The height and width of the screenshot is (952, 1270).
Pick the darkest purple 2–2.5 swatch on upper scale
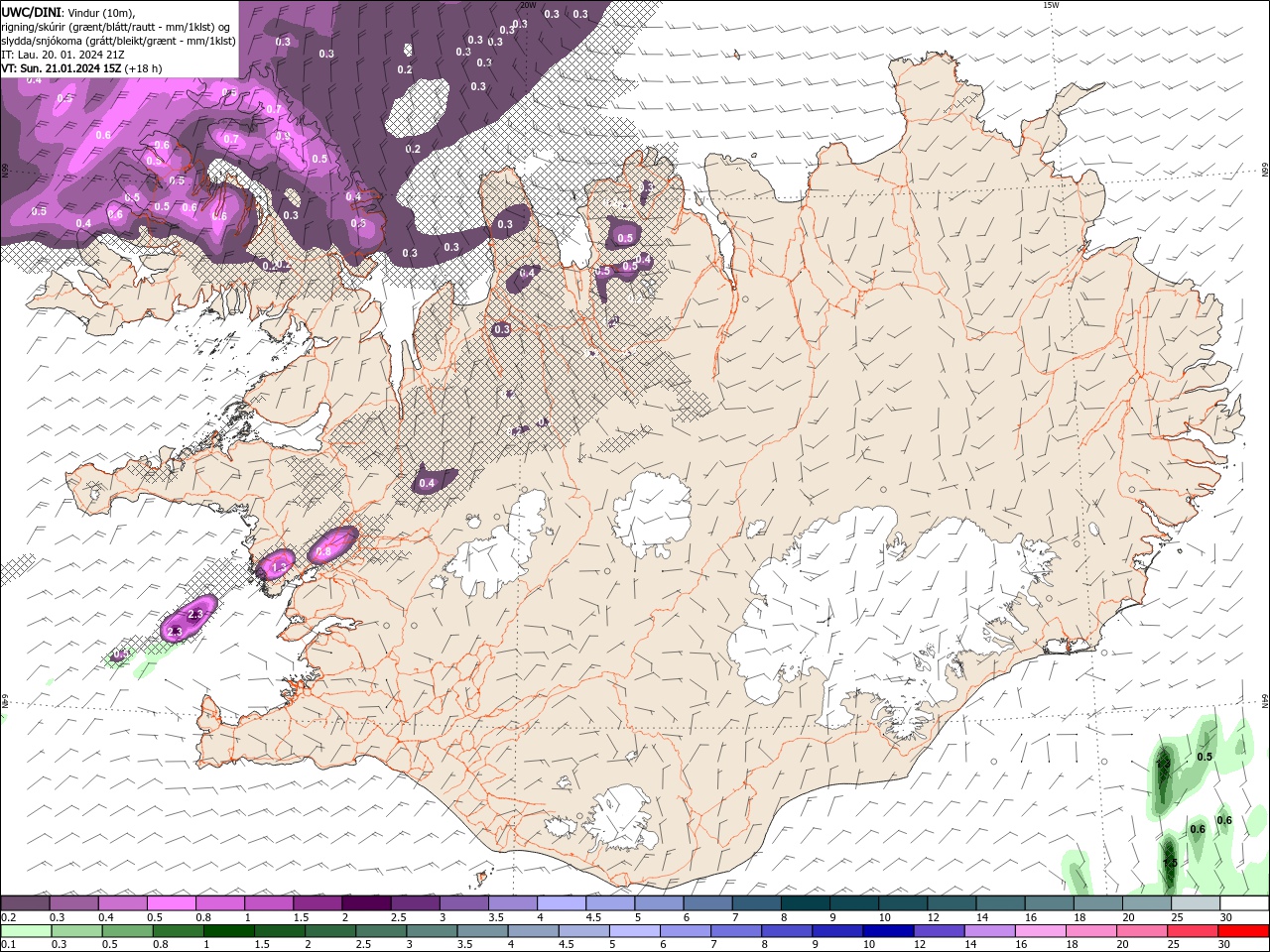pos(366,903)
